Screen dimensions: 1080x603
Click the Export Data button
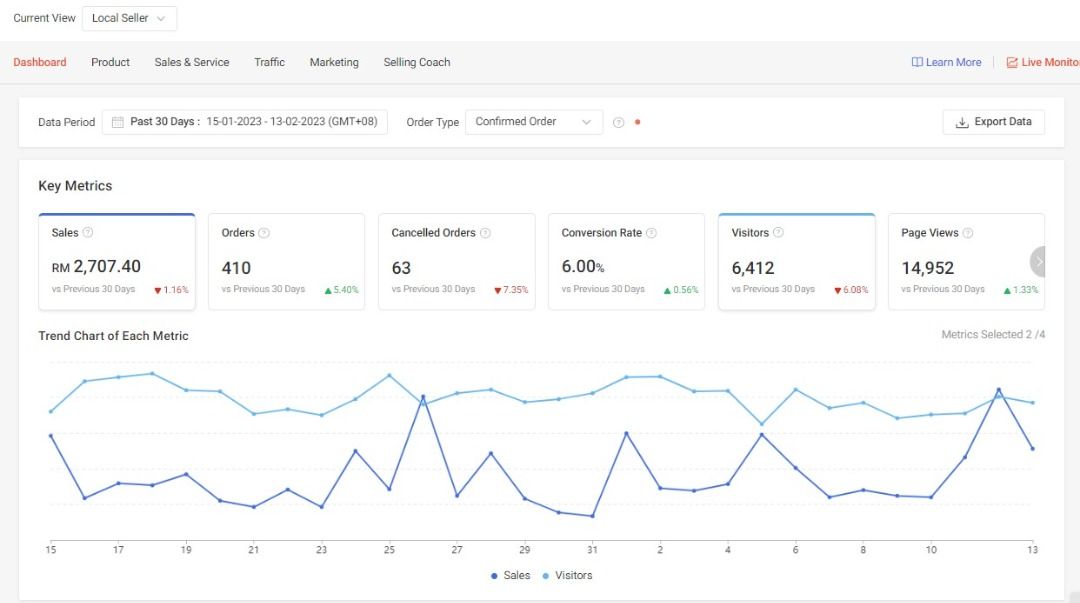993,122
